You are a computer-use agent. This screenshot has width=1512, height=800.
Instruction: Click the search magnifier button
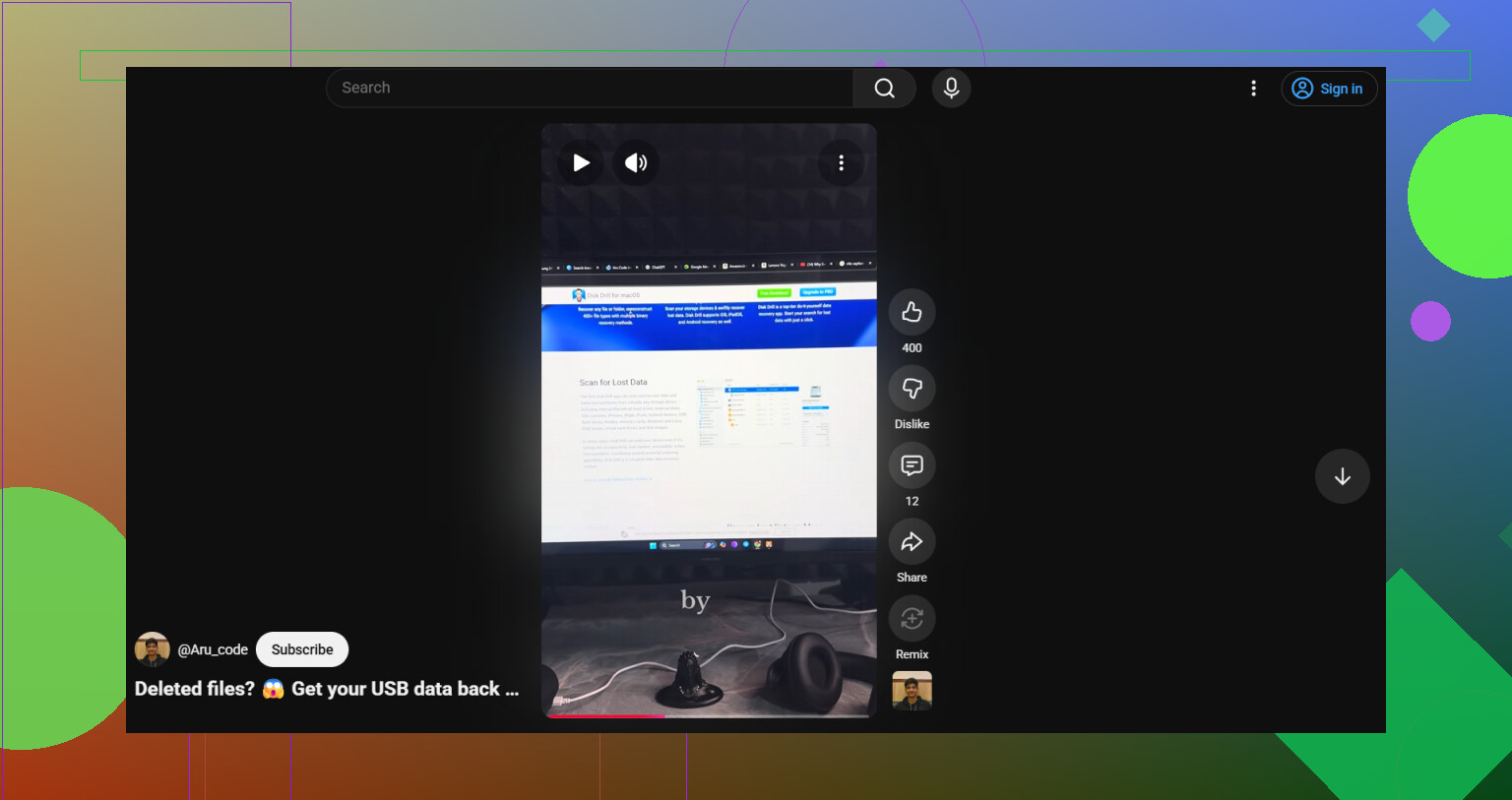click(884, 88)
